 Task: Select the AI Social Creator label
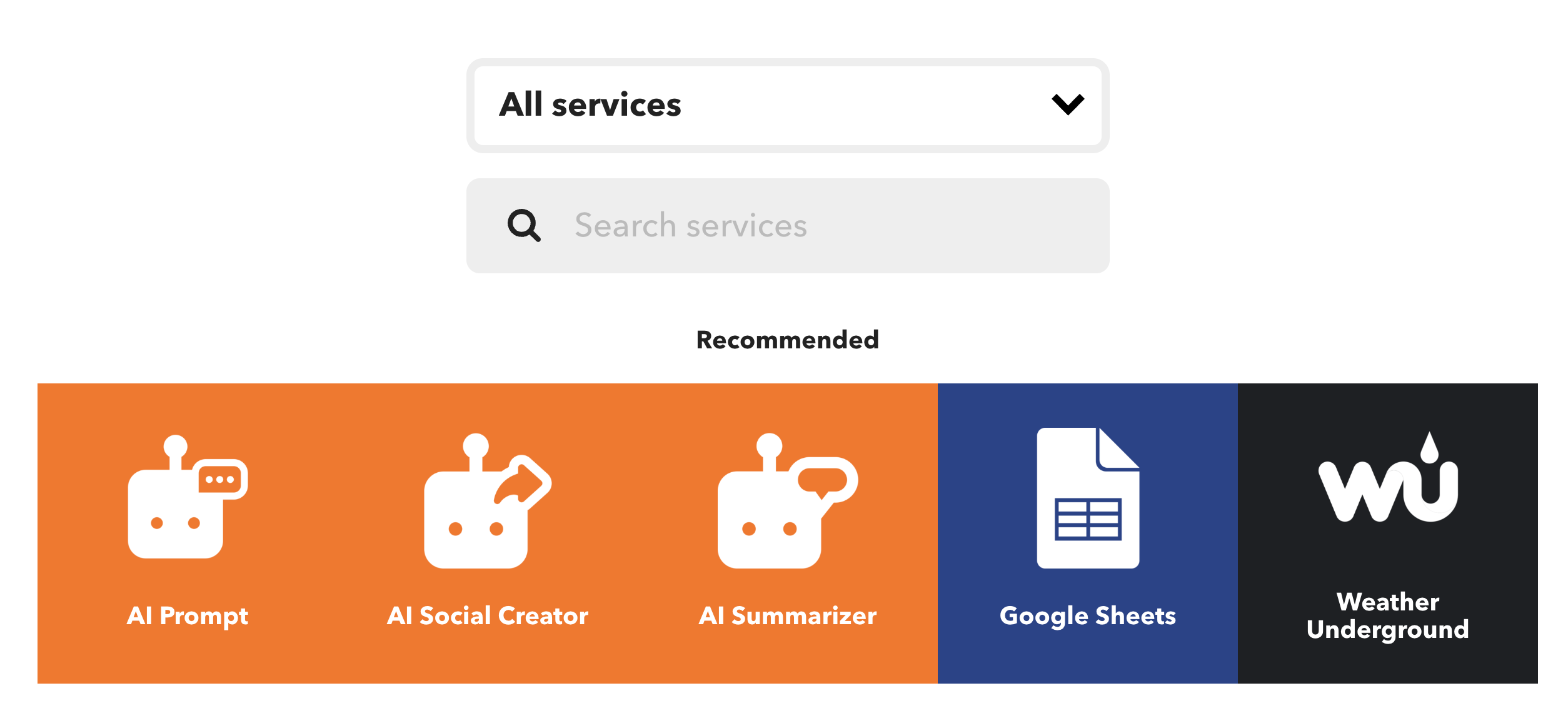click(x=488, y=616)
